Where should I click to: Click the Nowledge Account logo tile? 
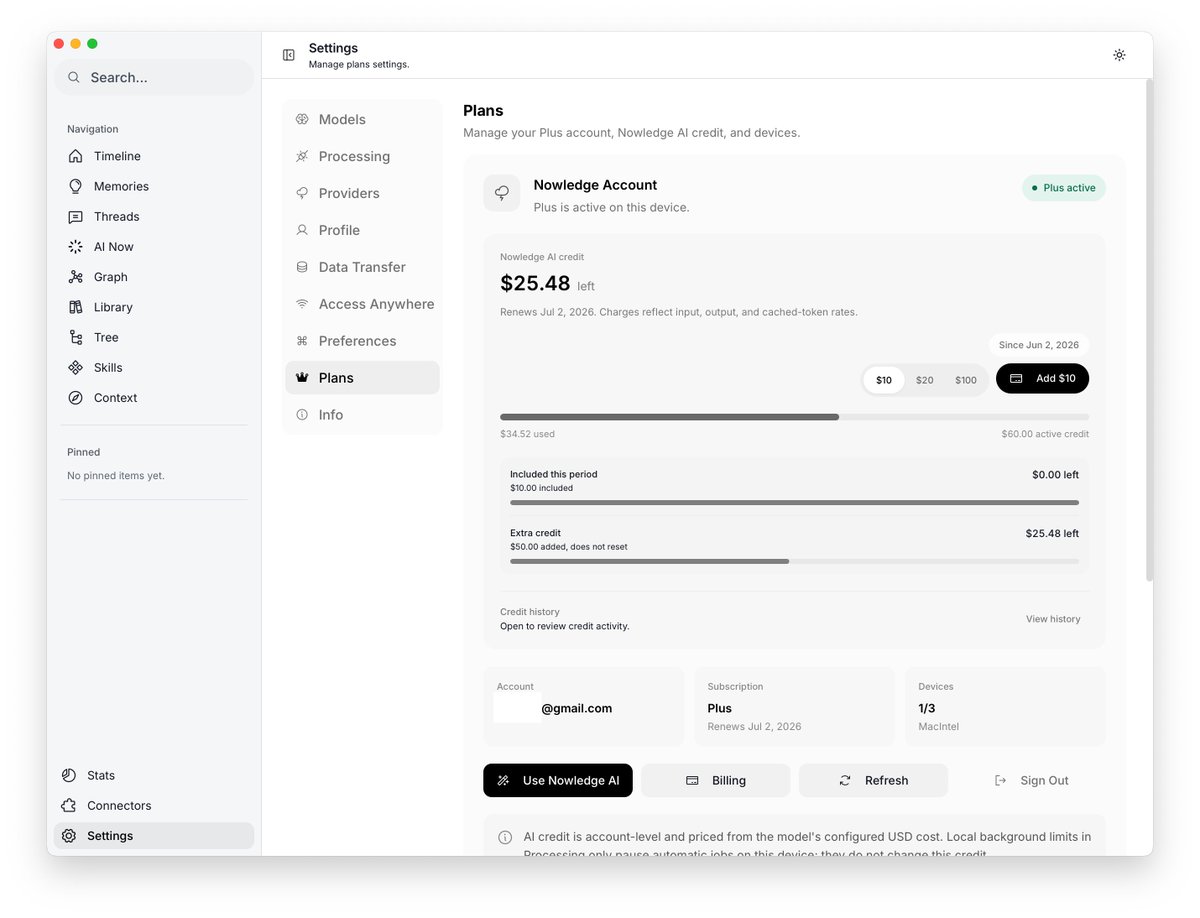point(502,193)
